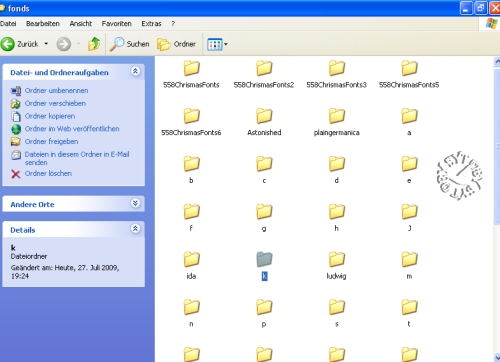This screenshot has height=362, width=500.
Task: Collapse the Details panel
Action: 135,228
